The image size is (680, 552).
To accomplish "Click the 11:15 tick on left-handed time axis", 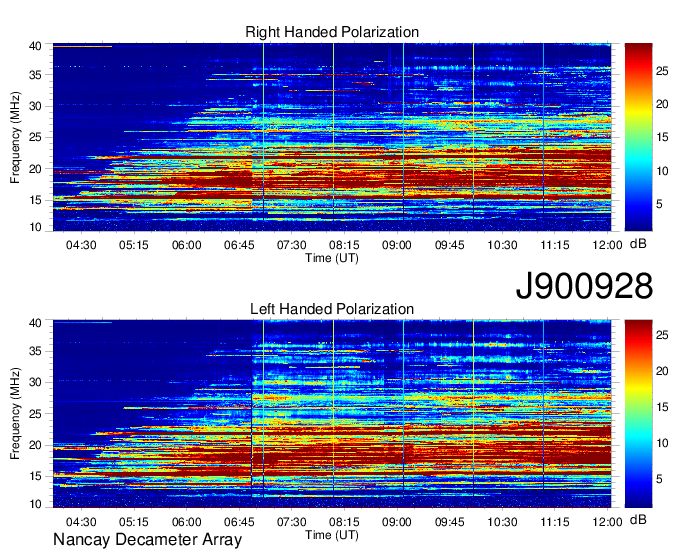I will [x=555, y=522].
